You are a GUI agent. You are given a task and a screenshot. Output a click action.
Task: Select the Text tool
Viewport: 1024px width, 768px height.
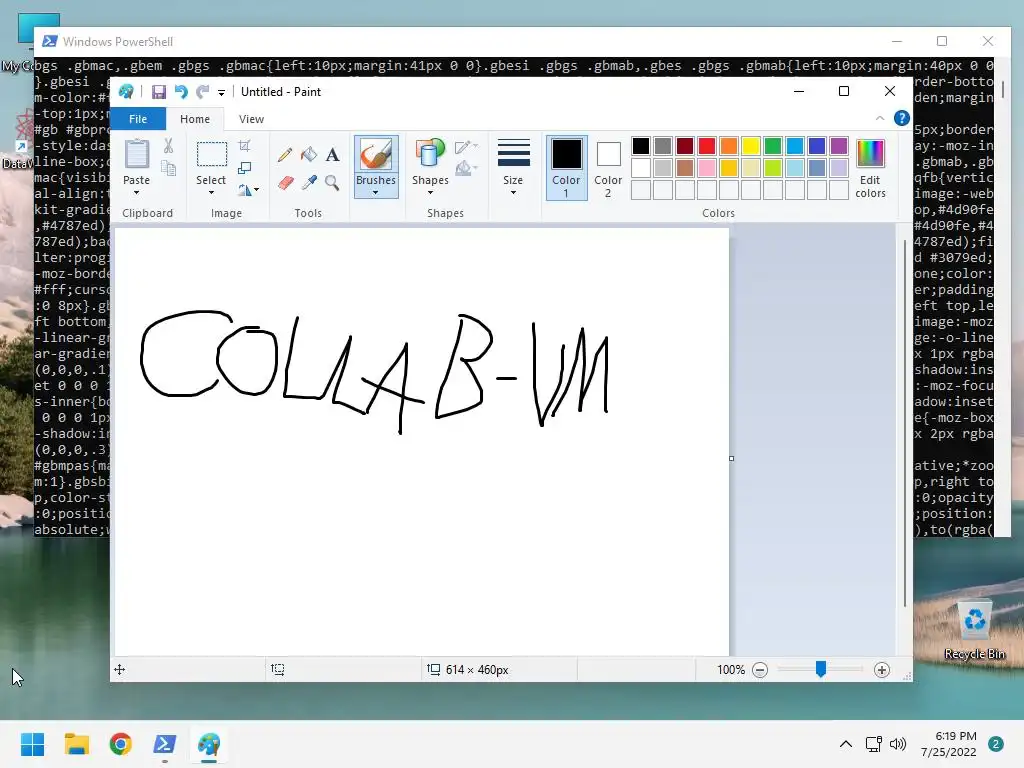[332, 155]
